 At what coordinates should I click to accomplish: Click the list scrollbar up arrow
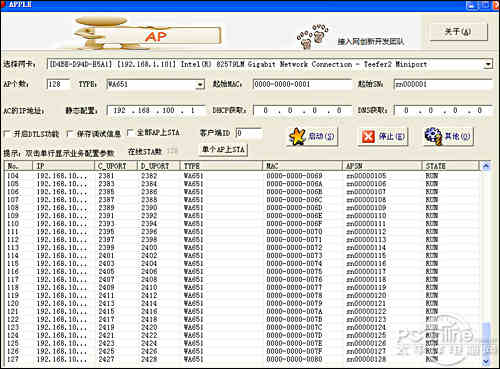tap(486, 166)
